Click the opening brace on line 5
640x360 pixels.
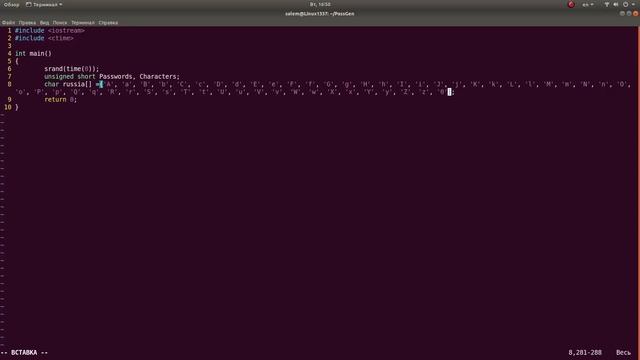click(x=17, y=61)
